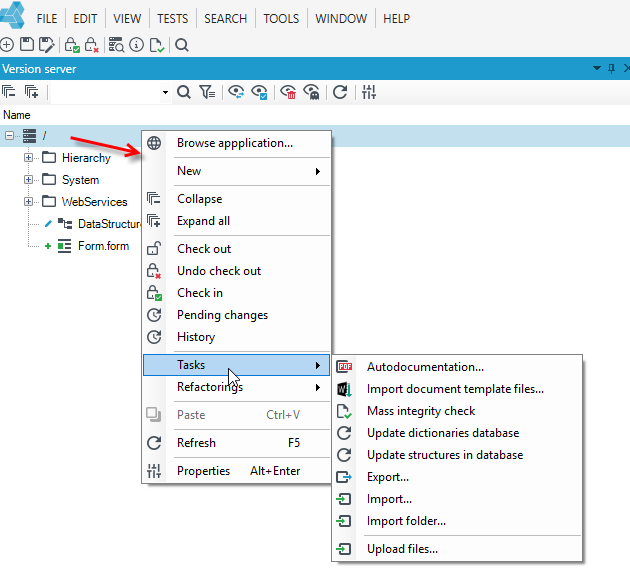This screenshot has width=630, height=575.
Task: Select Update structures in database
Action: click(x=457, y=455)
